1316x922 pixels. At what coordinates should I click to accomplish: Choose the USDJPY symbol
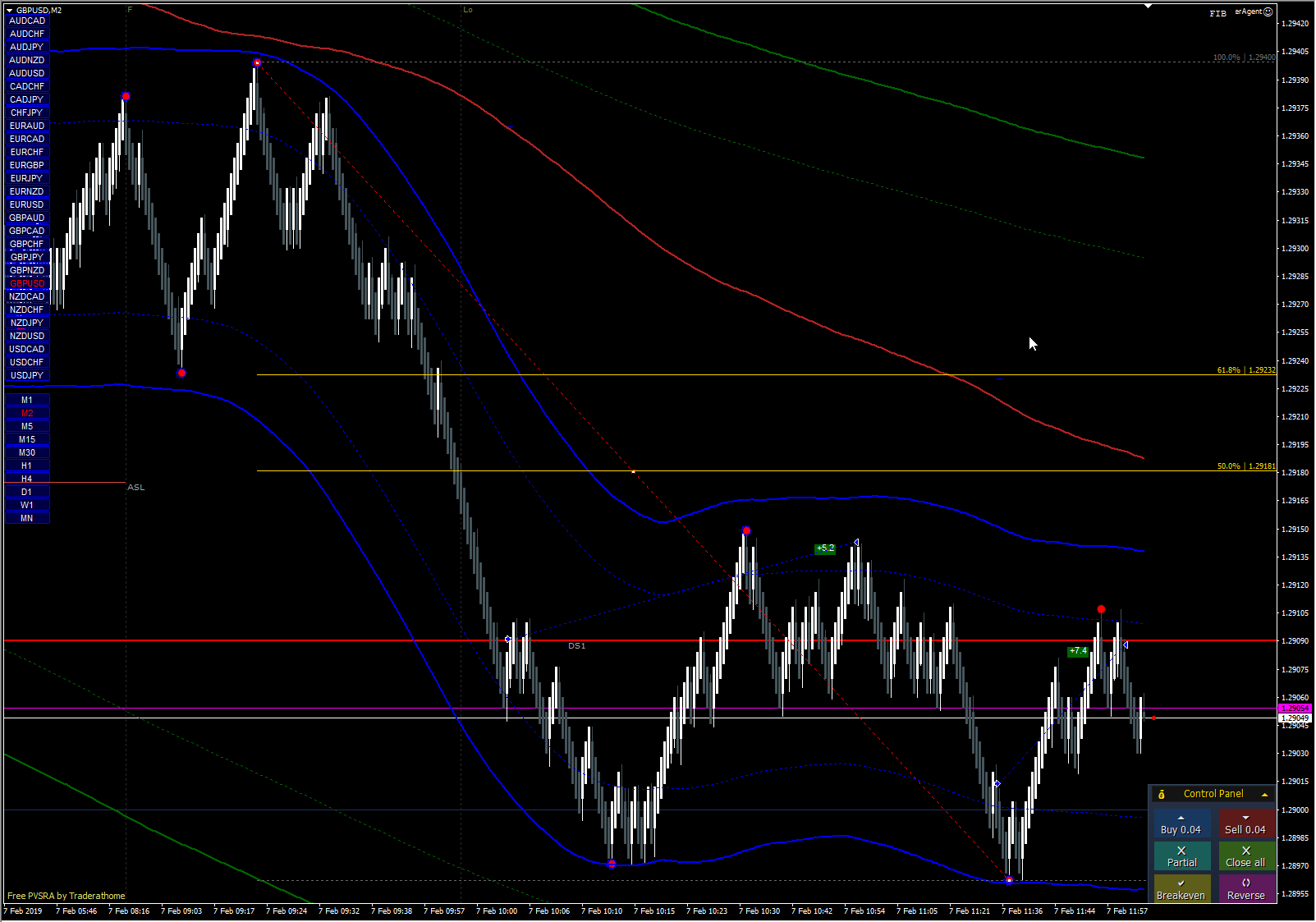(x=27, y=375)
